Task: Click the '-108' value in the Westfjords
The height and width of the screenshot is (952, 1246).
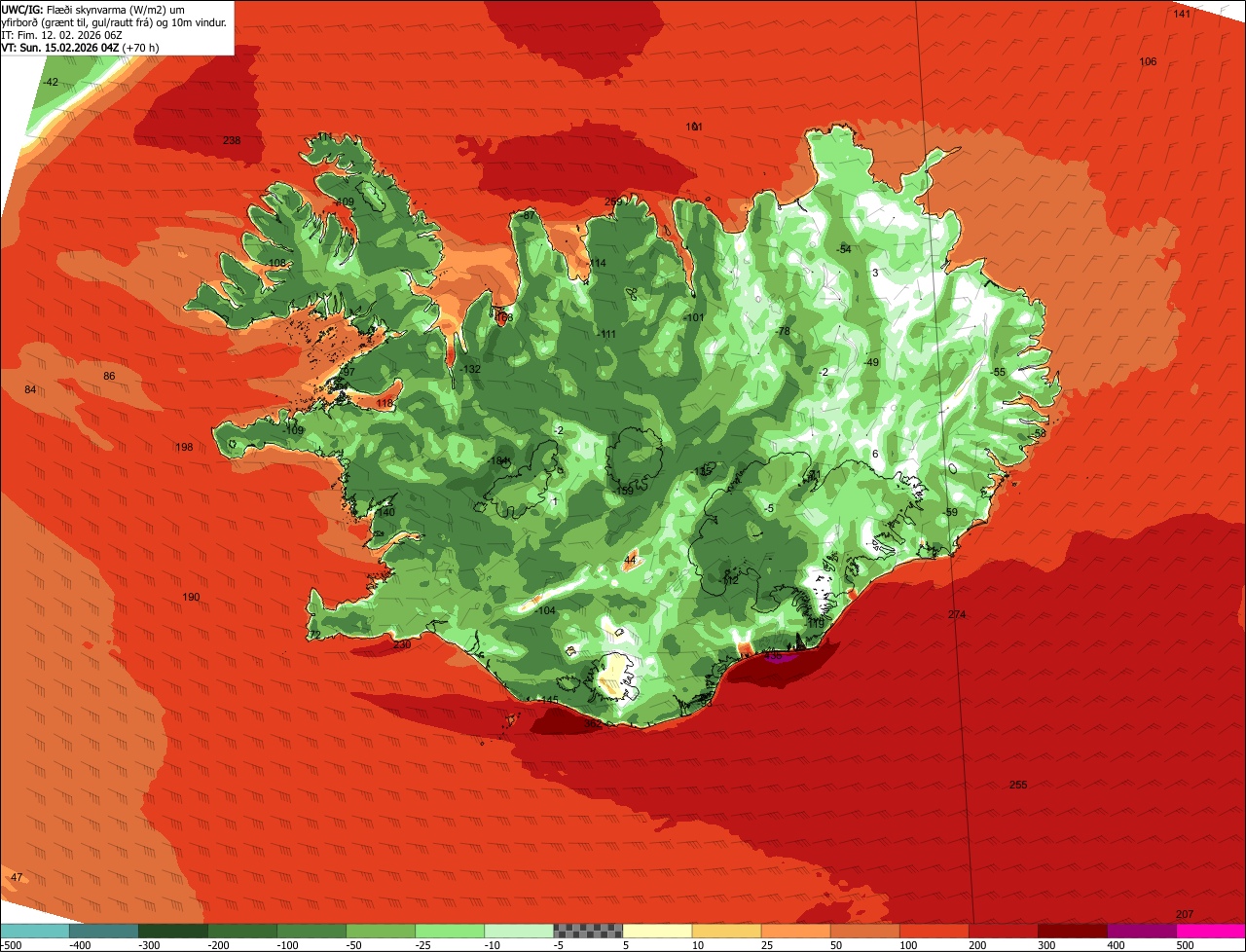Action: click(x=275, y=263)
